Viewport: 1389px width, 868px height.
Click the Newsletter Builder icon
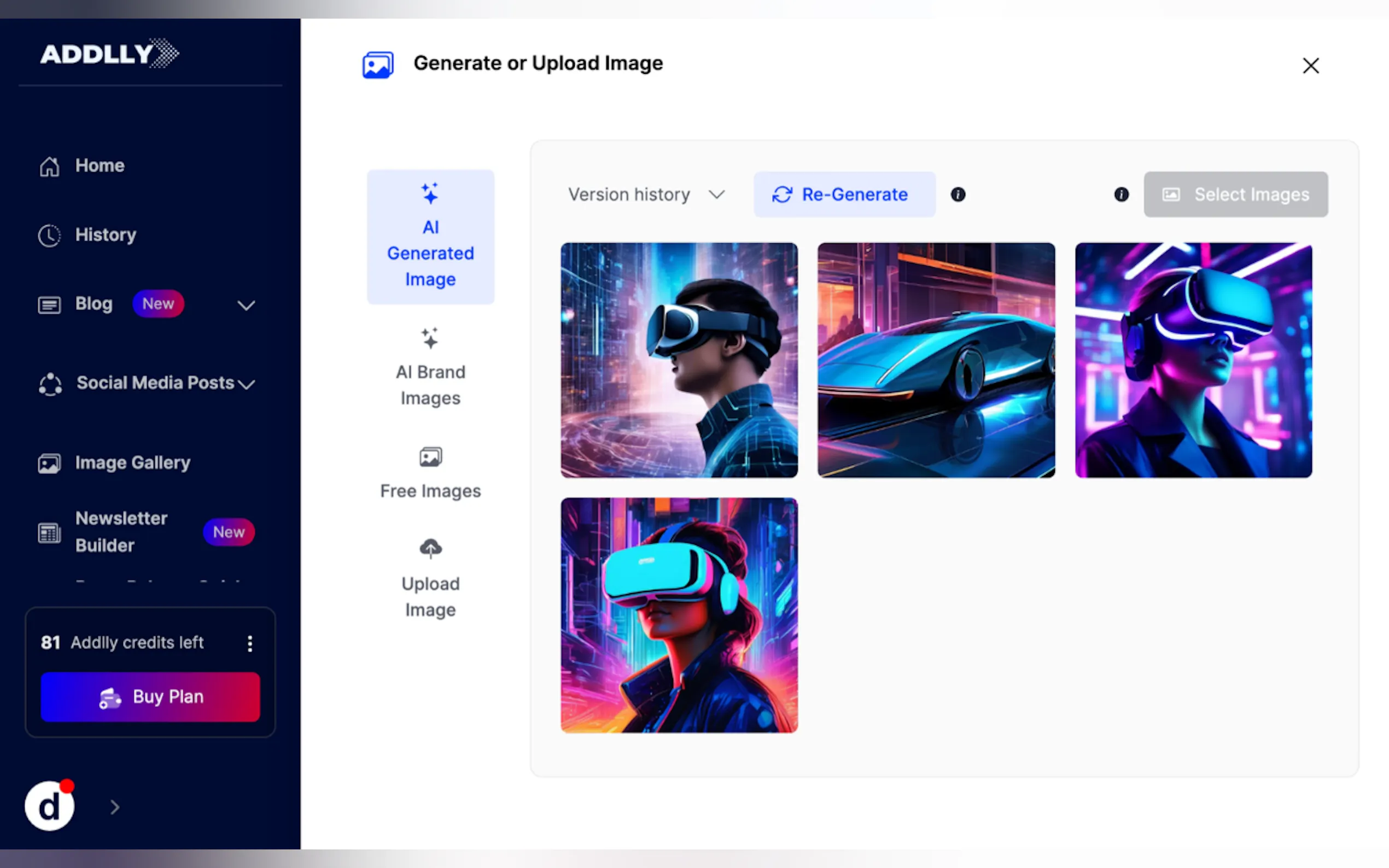[49, 532]
